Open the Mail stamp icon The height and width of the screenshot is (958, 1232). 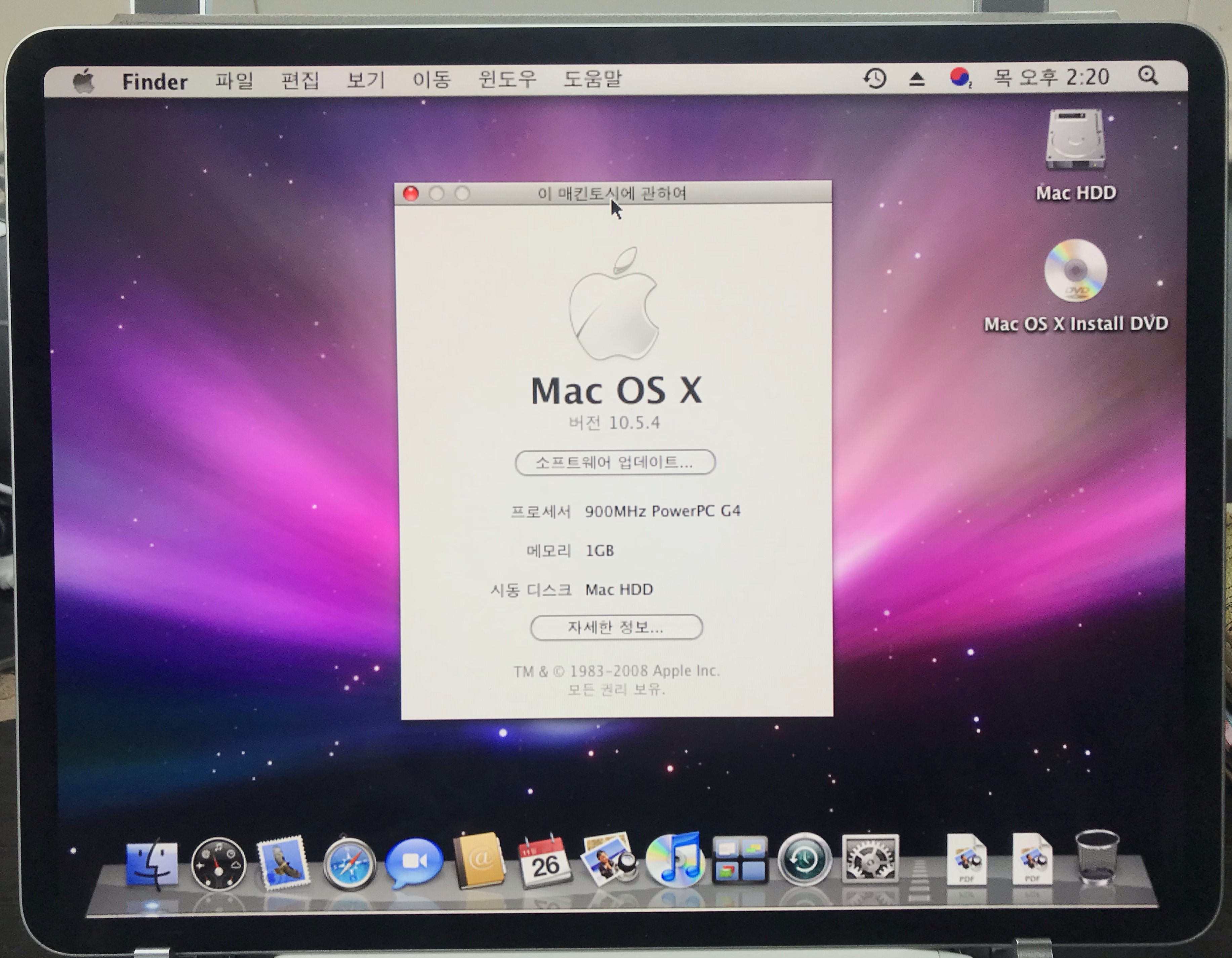[283, 862]
